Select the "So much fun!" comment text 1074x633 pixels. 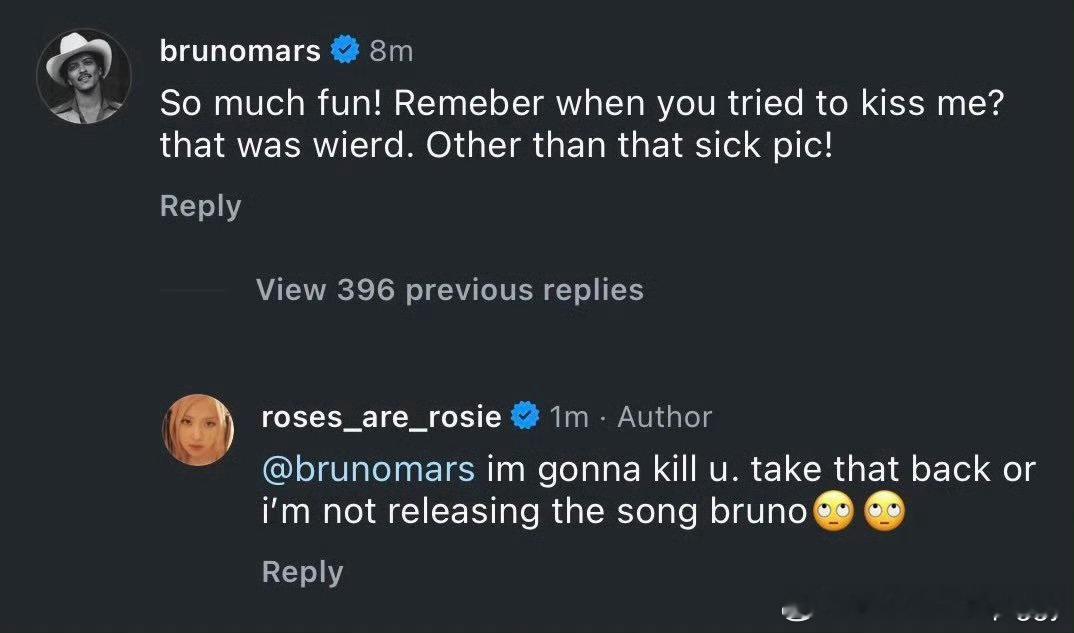click(x=581, y=124)
